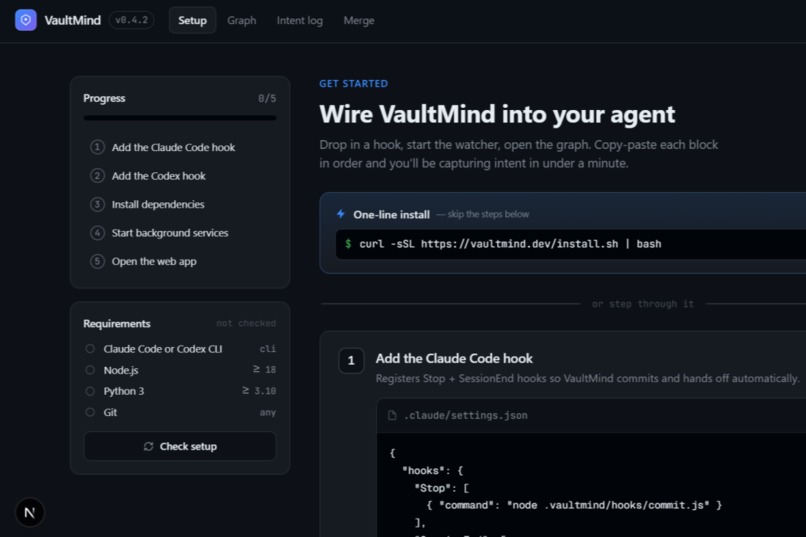Click the Stop hook command line in JSON
The width and height of the screenshot is (806, 537).
pyautogui.click(x=574, y=505)
